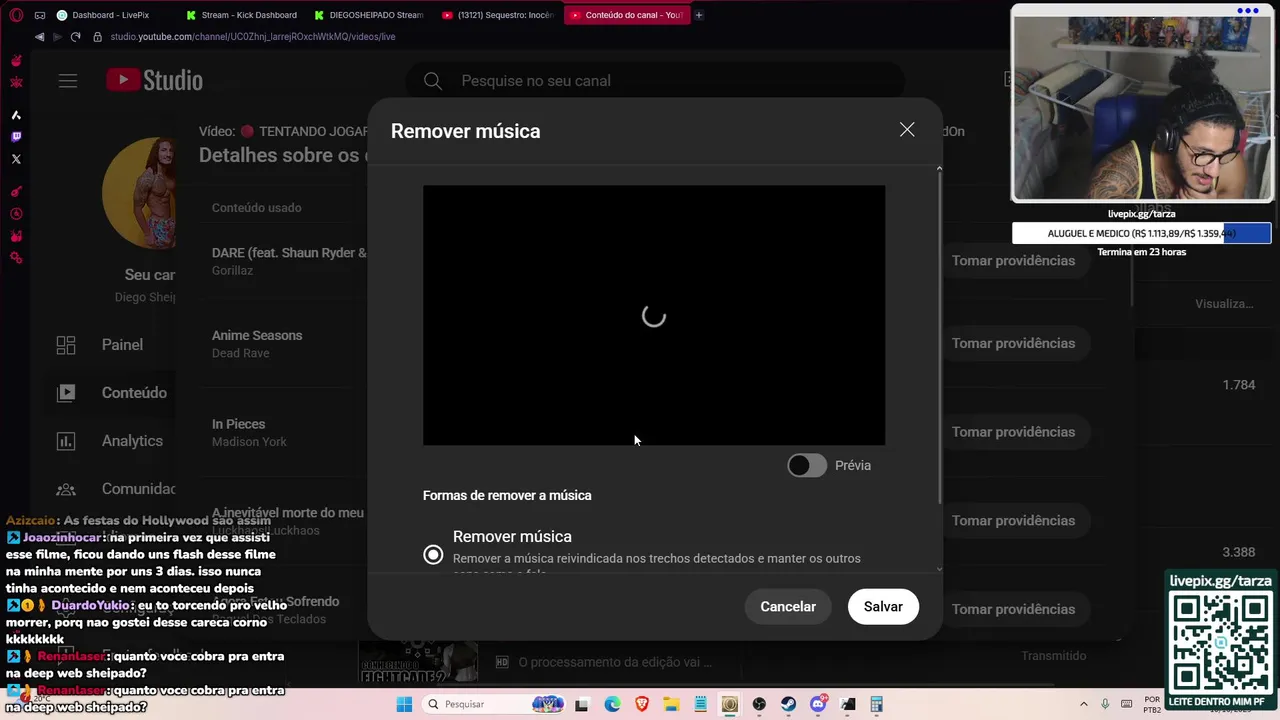Click Tomar providências for In Pieces

coord(1013,432)
